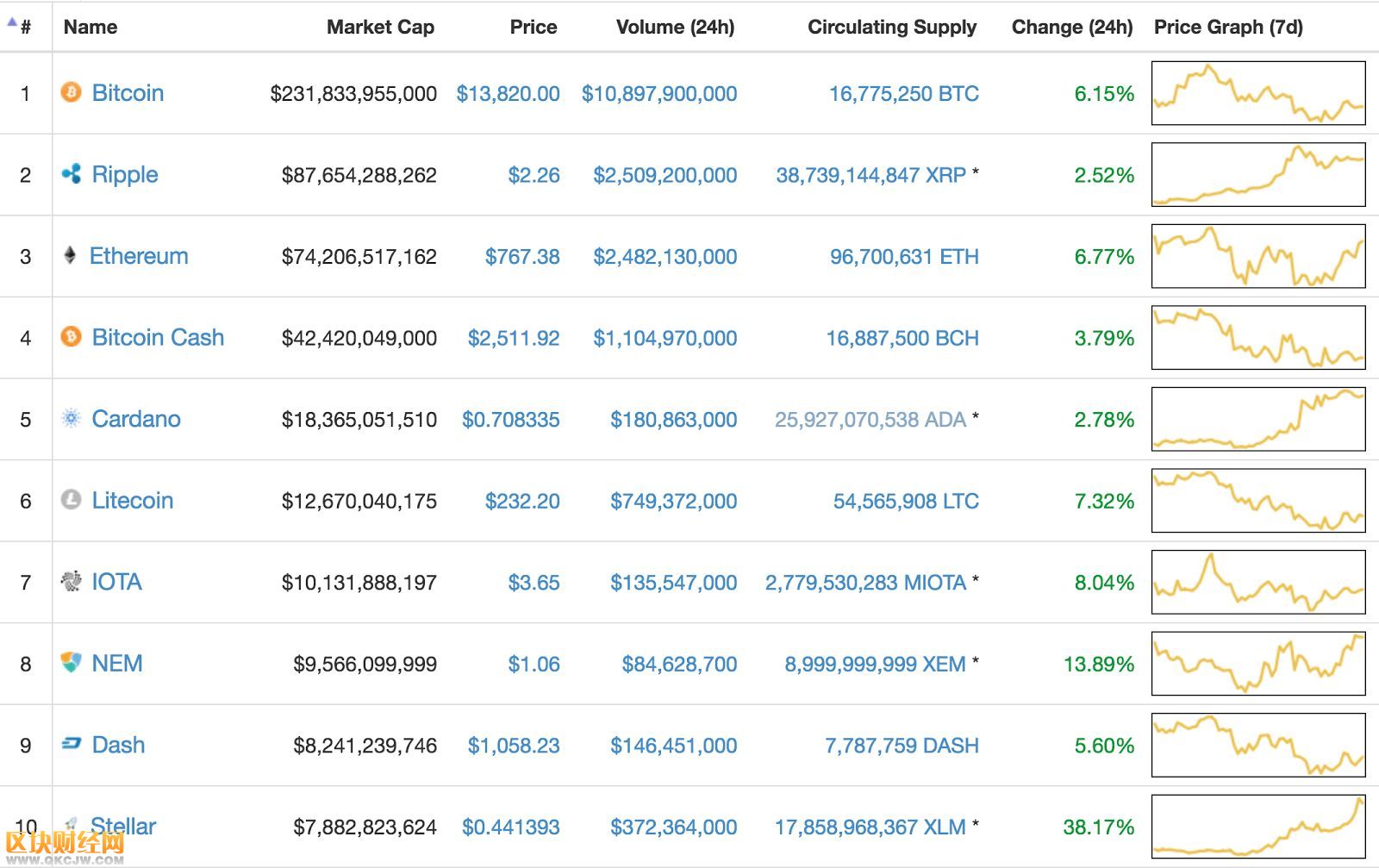Screen dimensions: 1379x868
Task: Click Stellar volume $372,364,000
Action: point(673,827)
